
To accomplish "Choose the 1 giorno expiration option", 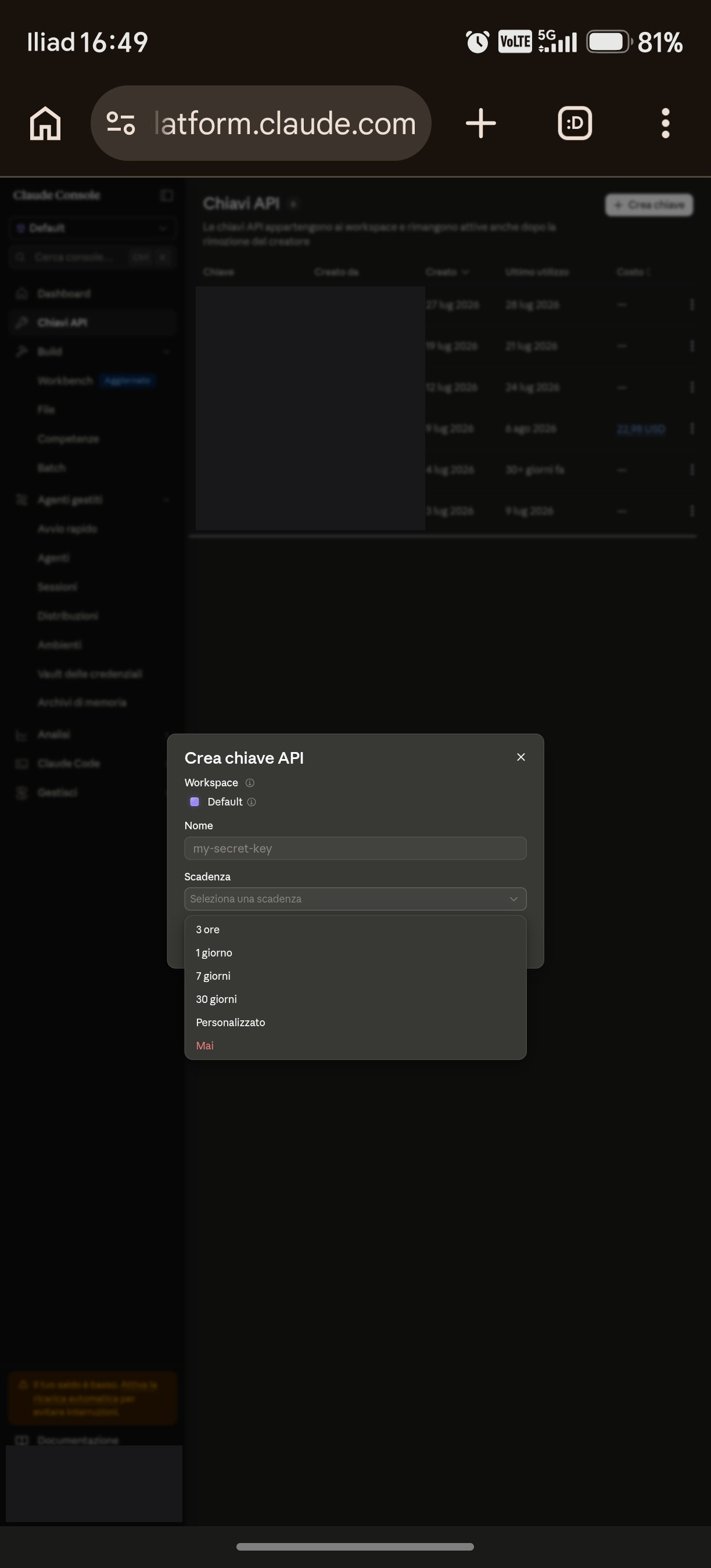I will (355, 952).
